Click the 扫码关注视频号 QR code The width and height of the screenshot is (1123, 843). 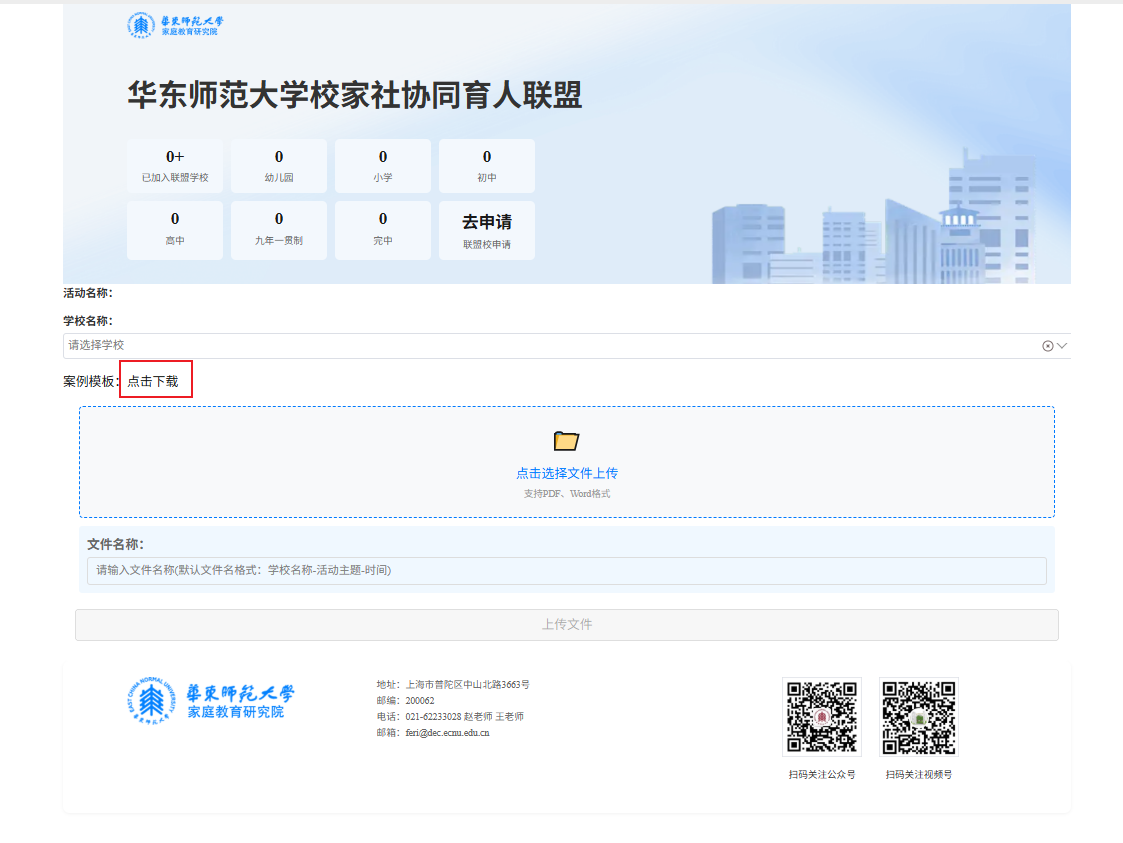click(918, 717)
